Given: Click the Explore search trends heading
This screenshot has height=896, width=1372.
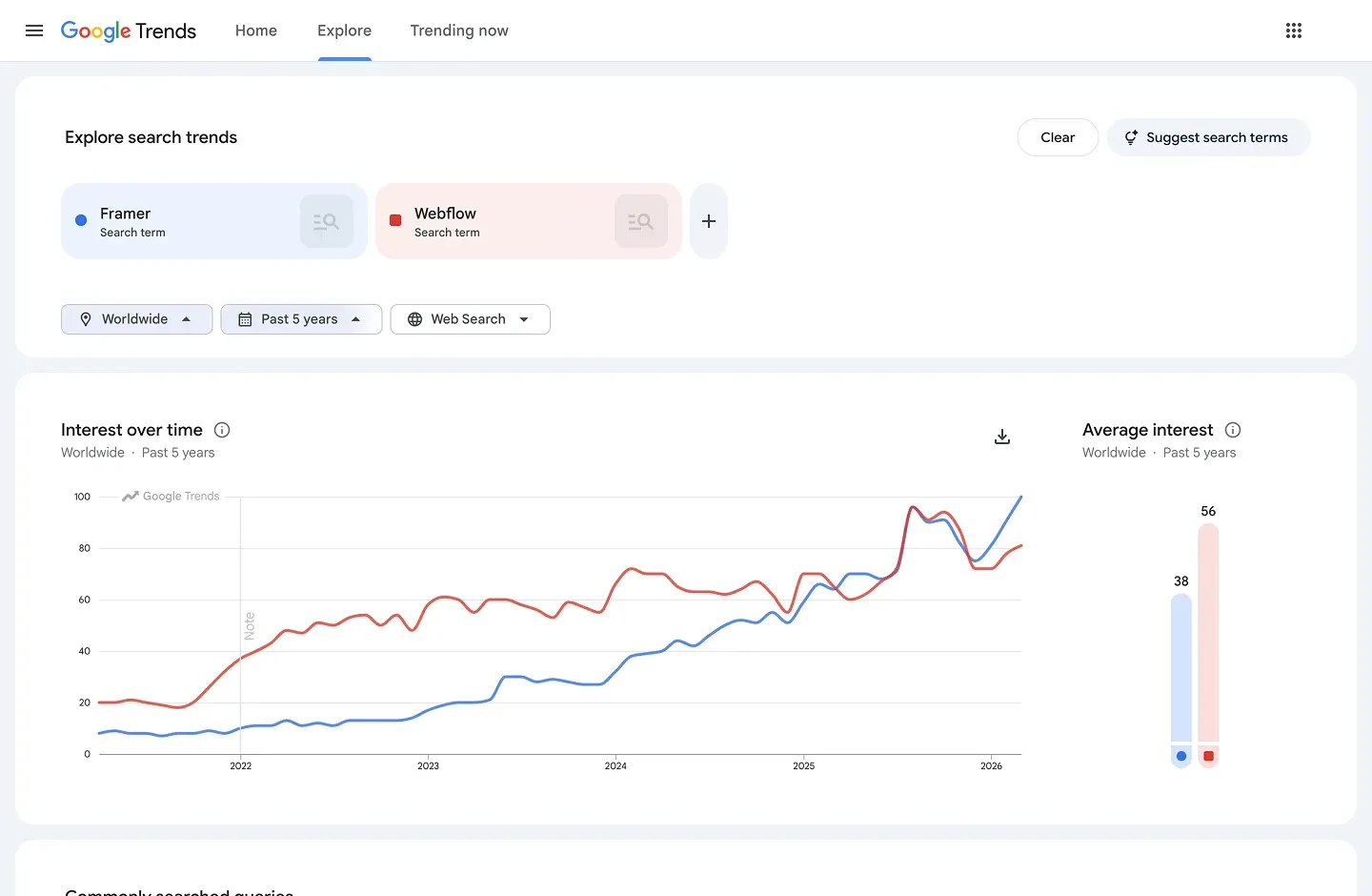Looking at the screenshot, I should coord(151,137).
